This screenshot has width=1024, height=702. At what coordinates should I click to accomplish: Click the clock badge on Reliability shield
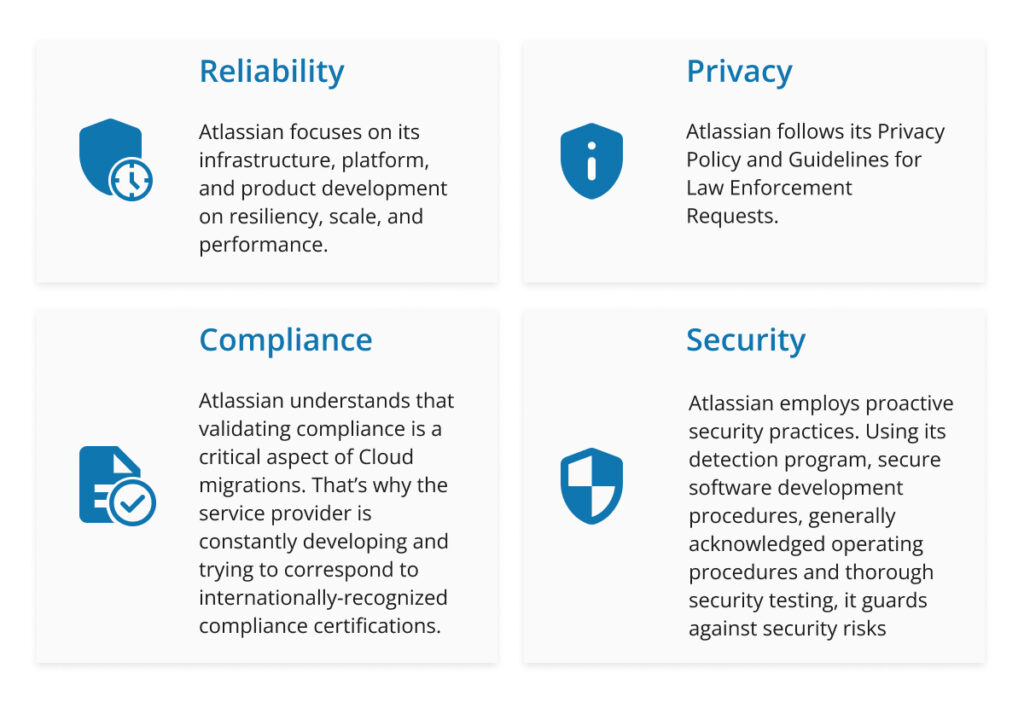131,180
